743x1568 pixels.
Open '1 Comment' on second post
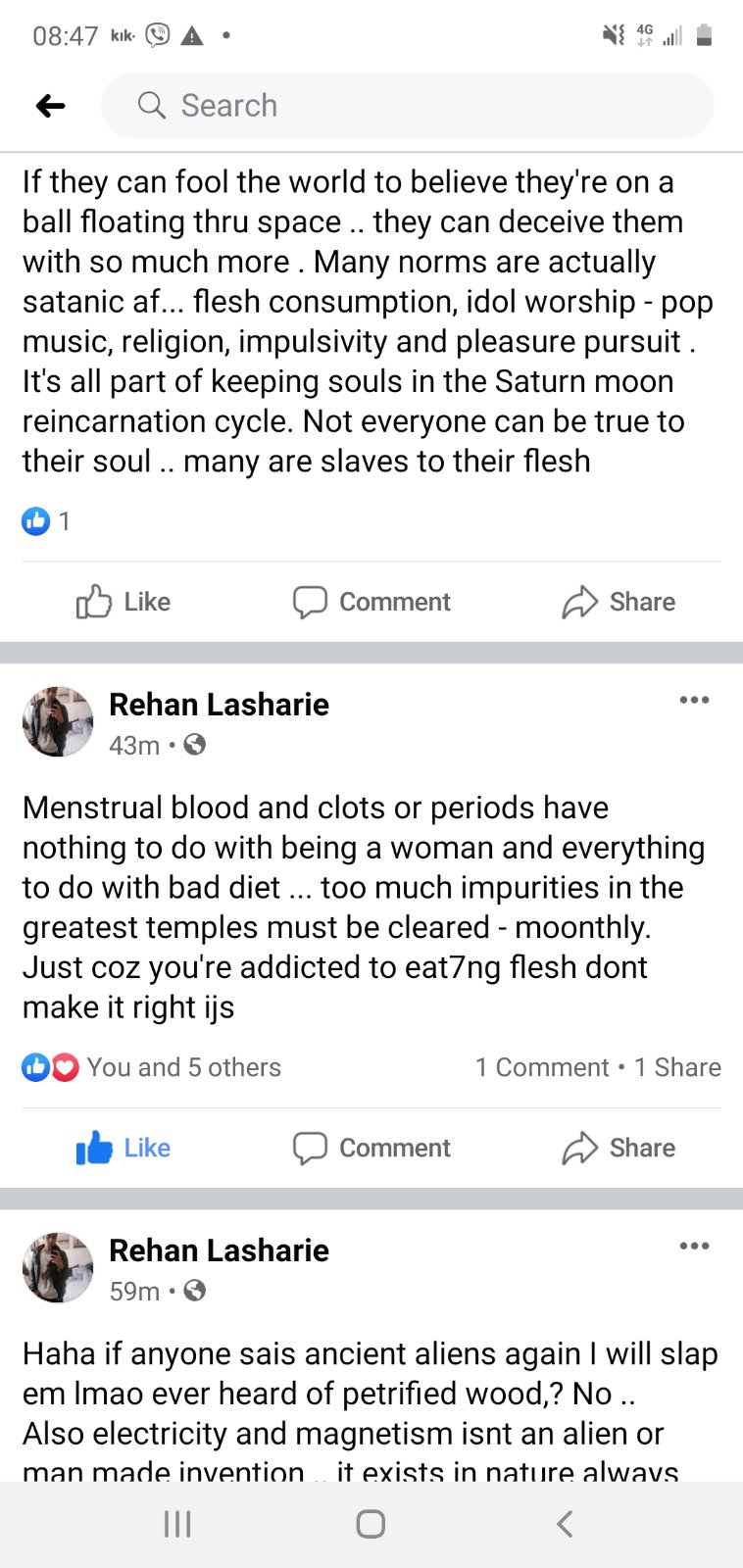[542, 1067]
